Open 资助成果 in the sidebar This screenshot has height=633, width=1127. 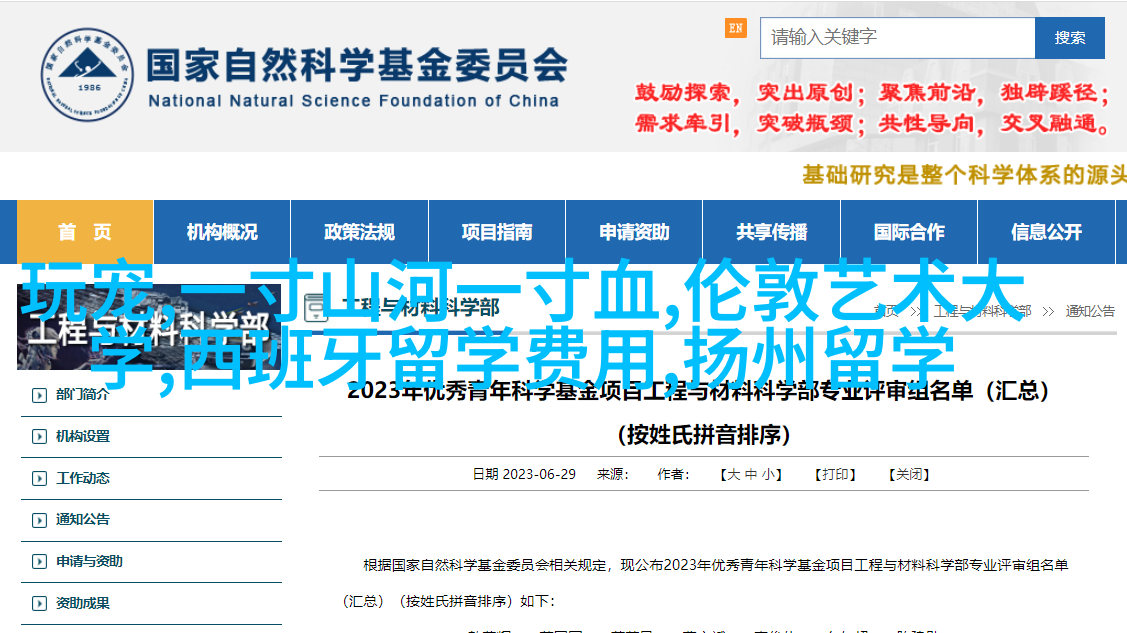(x=83, y=603)
